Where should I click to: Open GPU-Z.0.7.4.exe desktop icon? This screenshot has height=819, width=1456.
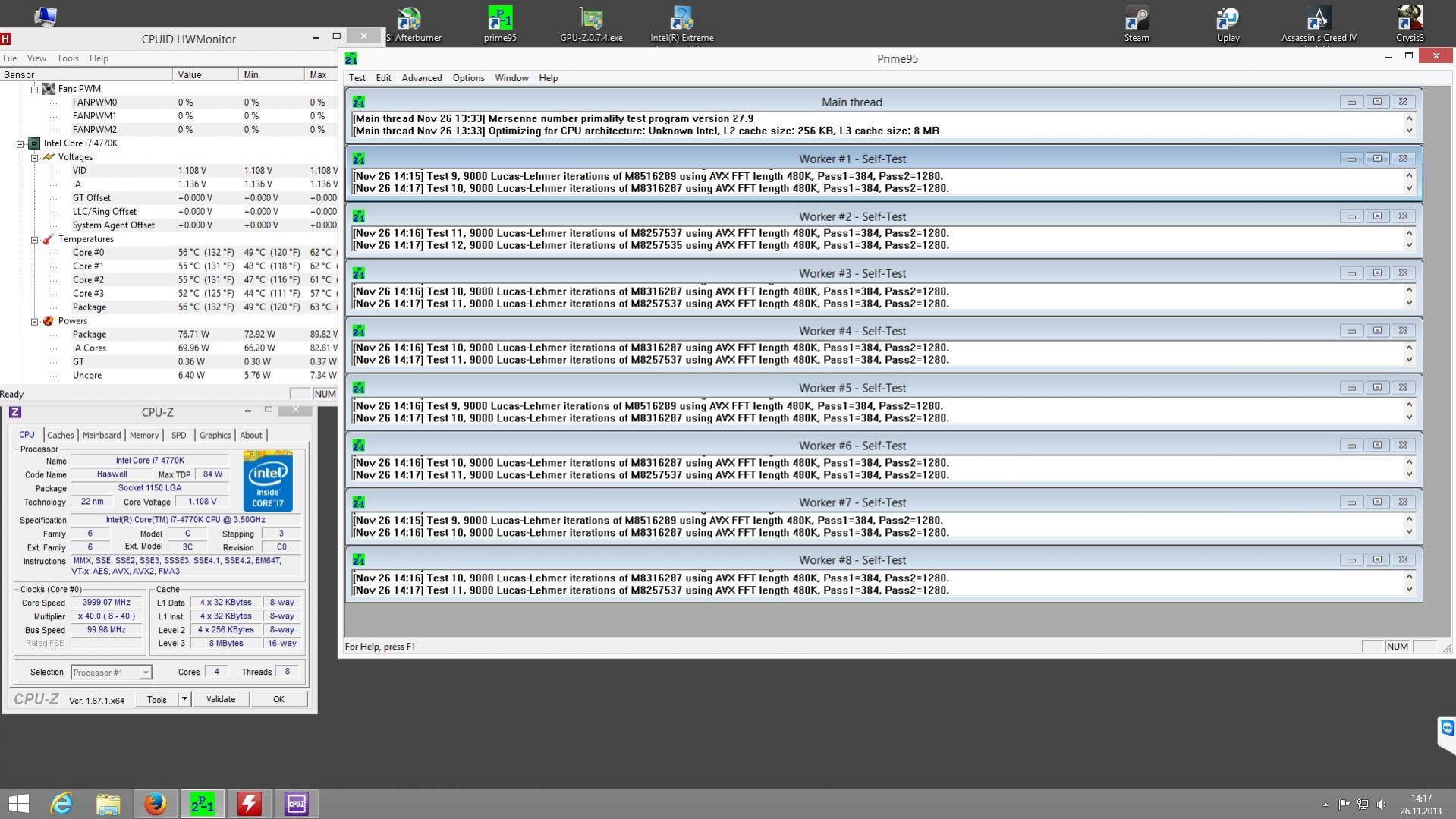[x=591, y=24]
